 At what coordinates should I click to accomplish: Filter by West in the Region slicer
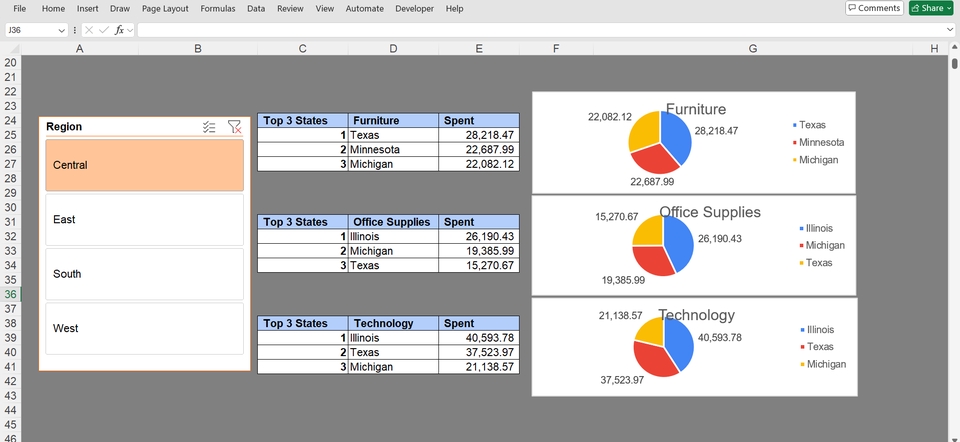[144, 329]
